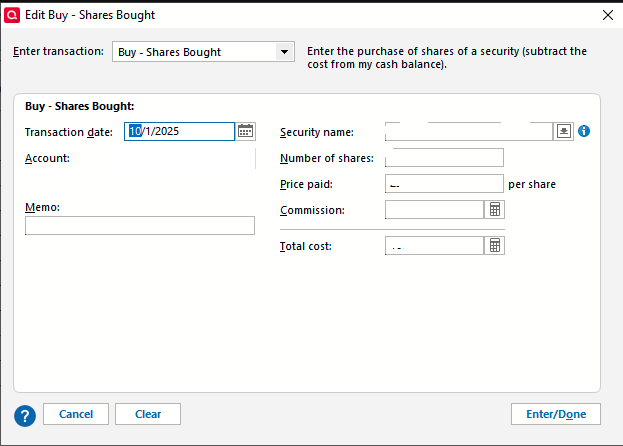Click the Price paid input field
Viewport: 623px width, 446px height.
tap(444, 184)
